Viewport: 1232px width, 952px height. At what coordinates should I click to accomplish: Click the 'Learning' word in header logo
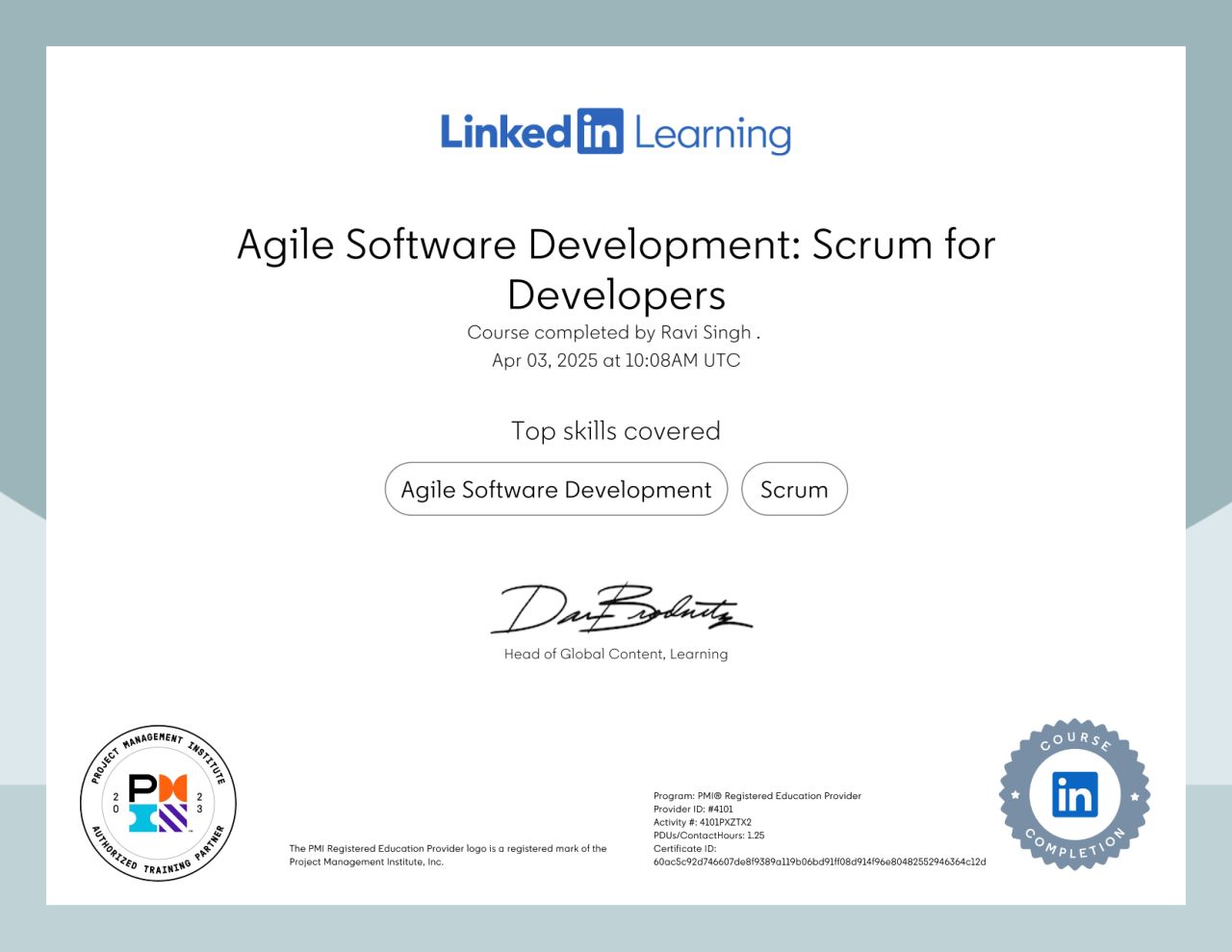click(712, 135)
